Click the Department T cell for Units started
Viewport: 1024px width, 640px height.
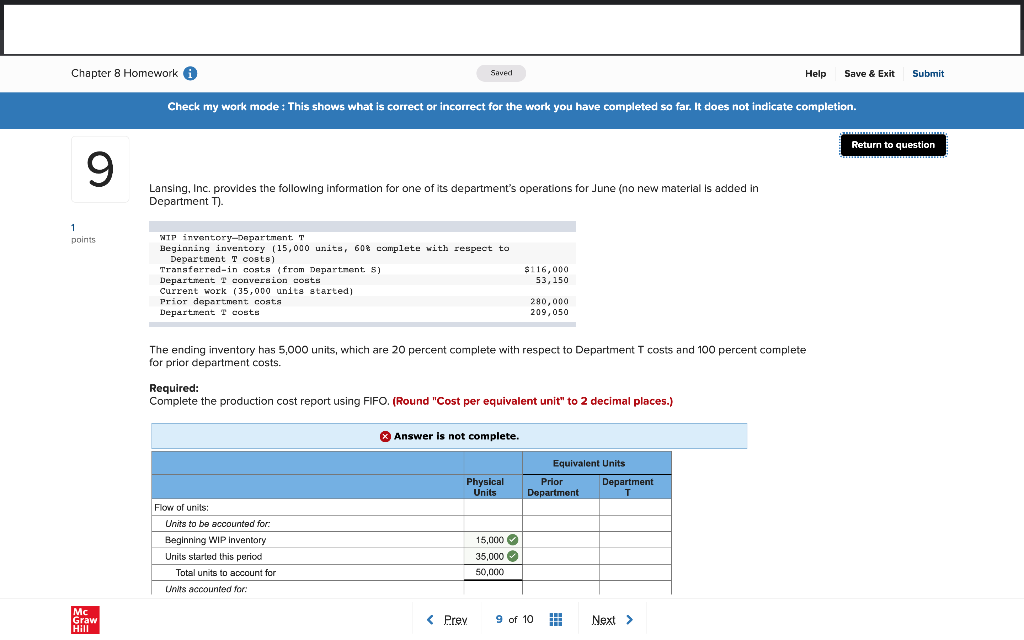click(634, 556)
